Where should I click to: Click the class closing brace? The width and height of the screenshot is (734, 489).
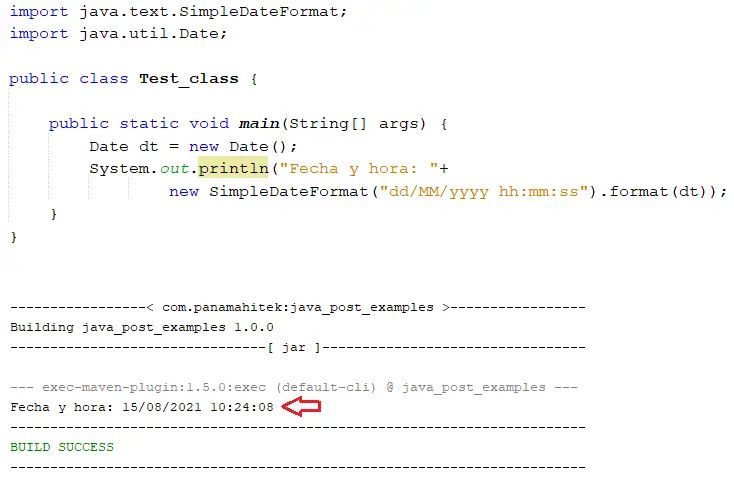tap(14, 237)
